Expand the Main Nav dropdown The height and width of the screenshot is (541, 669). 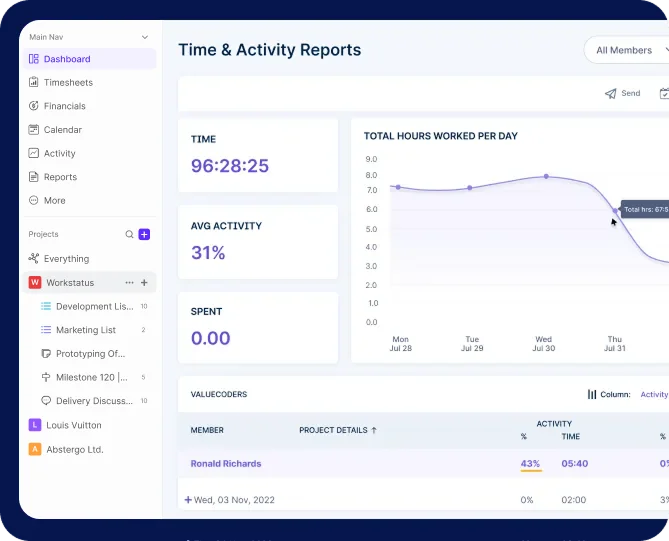point(145,37)
